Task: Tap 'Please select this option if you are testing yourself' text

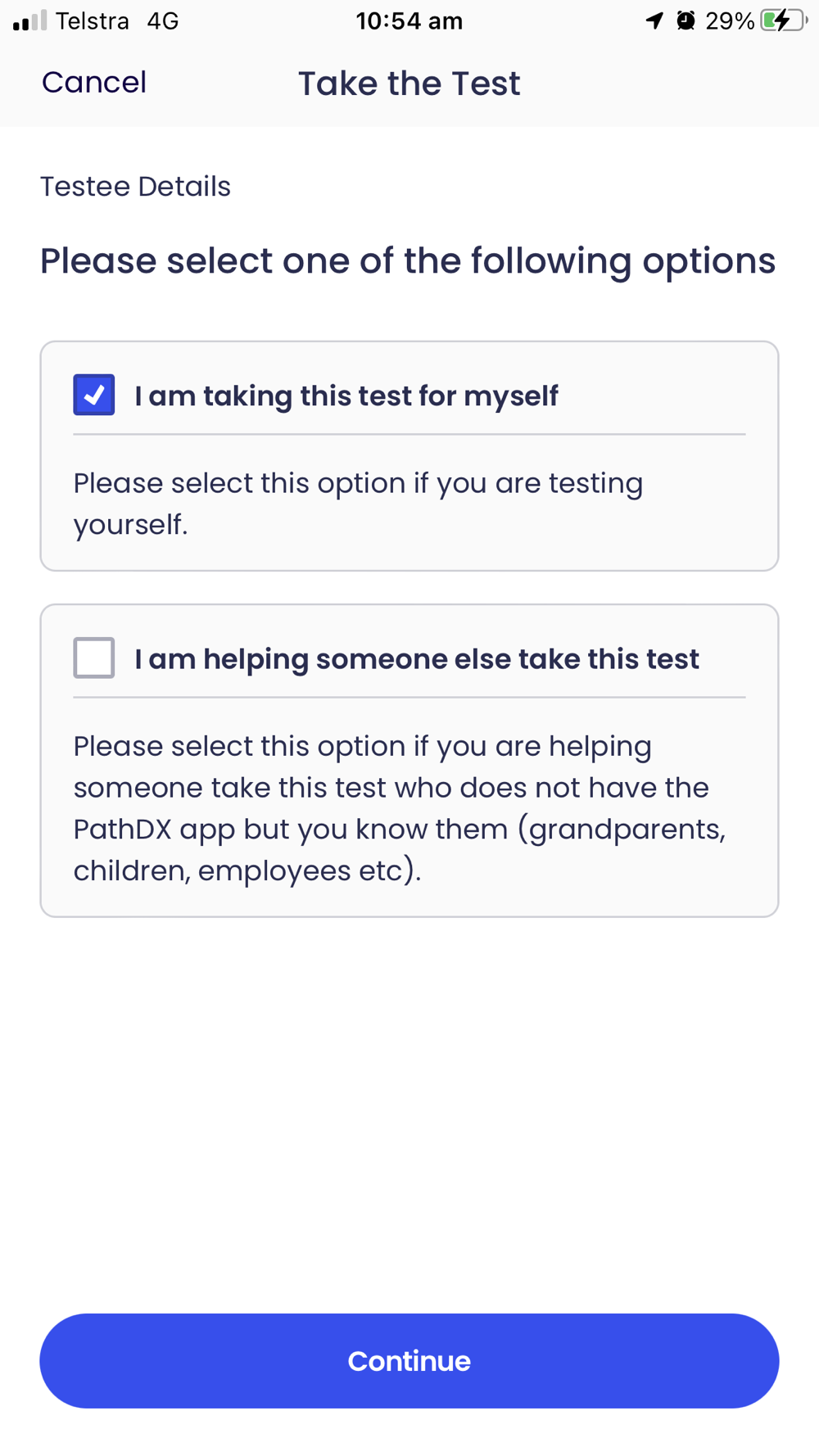Action: 358,504
